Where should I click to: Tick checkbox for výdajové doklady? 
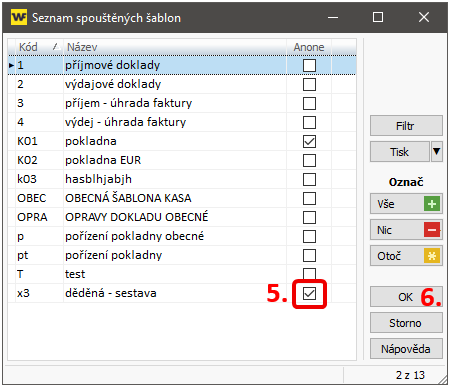point(309,84)
